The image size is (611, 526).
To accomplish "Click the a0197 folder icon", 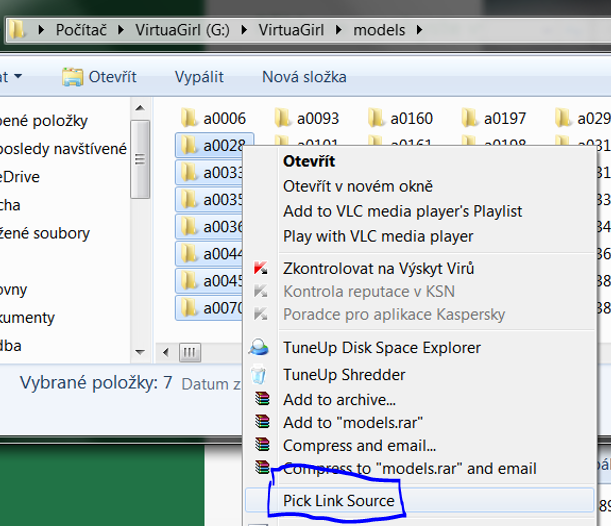I will click(470, 118).
